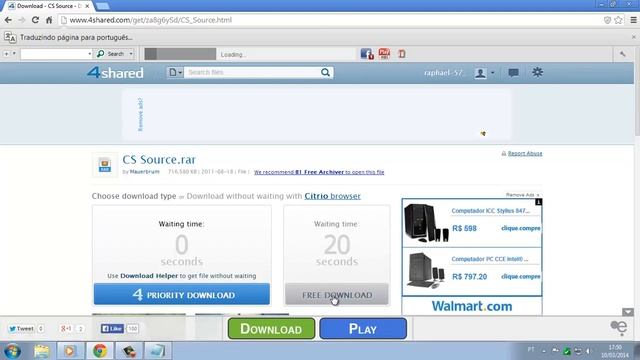The width and height of the screenshot is (640, 360).
Task: Open the Remove Ads dropdown above the ad
Action: [x=523, y=195]
